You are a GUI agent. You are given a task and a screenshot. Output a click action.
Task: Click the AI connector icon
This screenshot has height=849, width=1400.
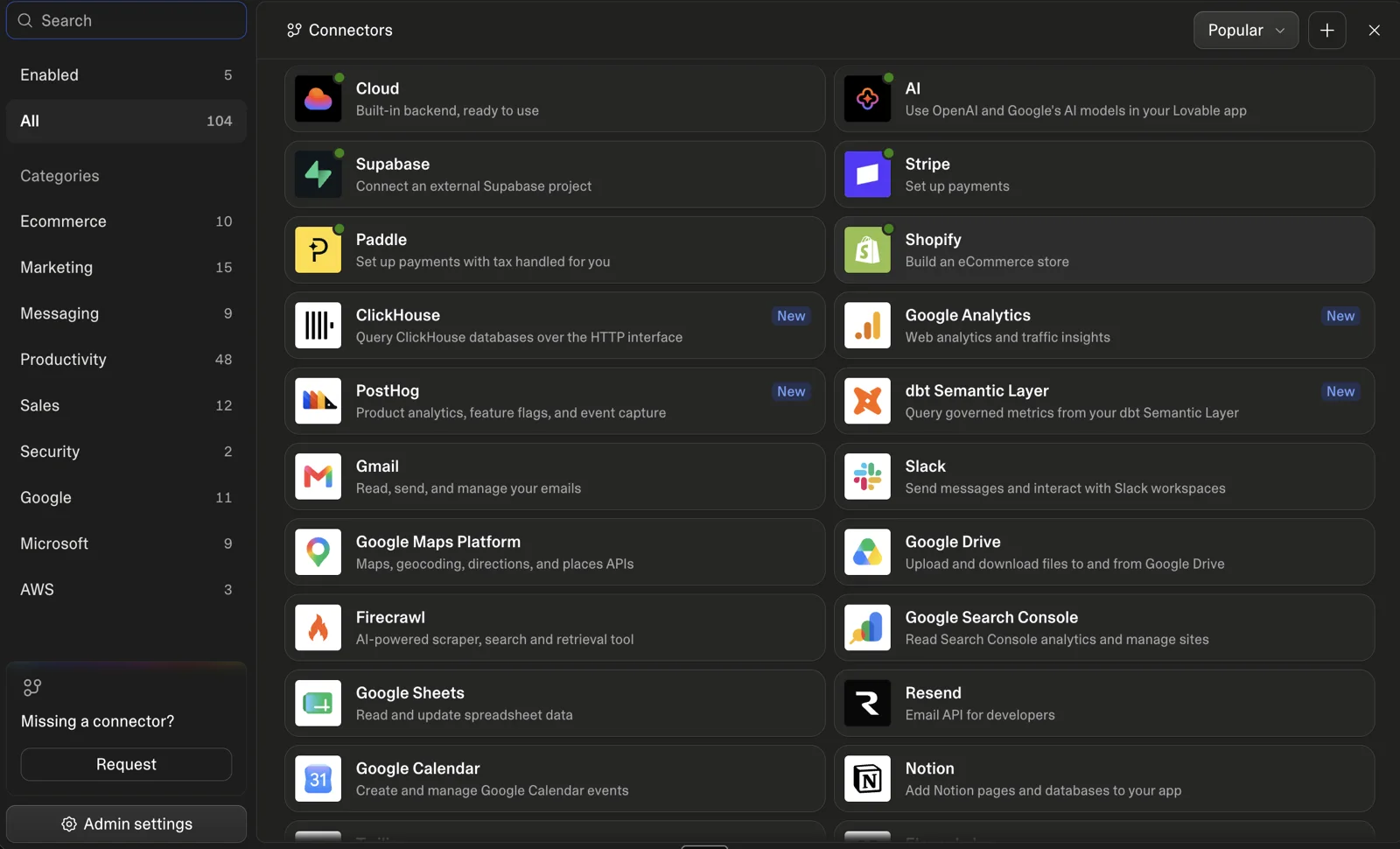click(867, 99)
